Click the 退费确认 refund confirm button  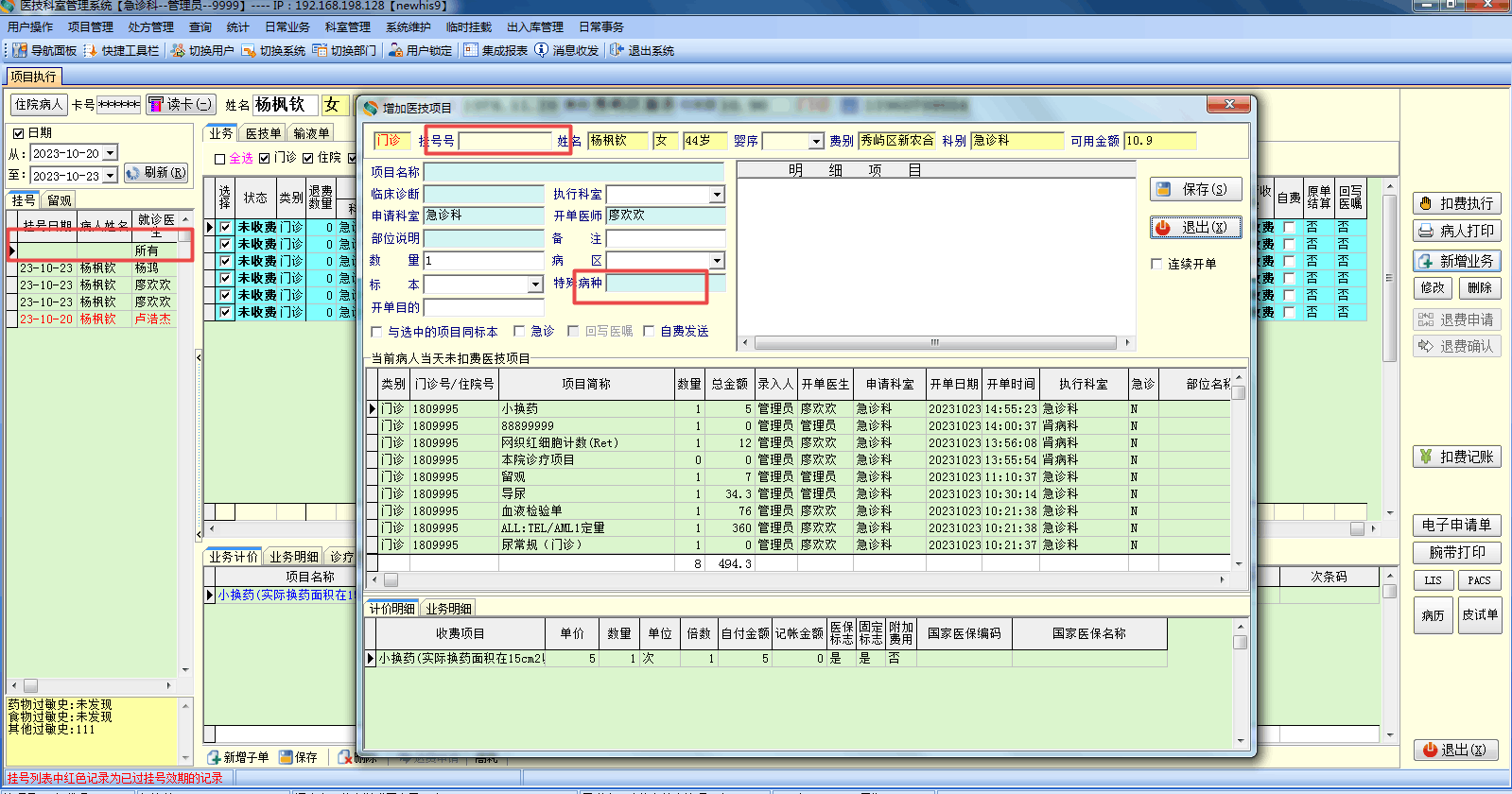(x=1457, y=346)
